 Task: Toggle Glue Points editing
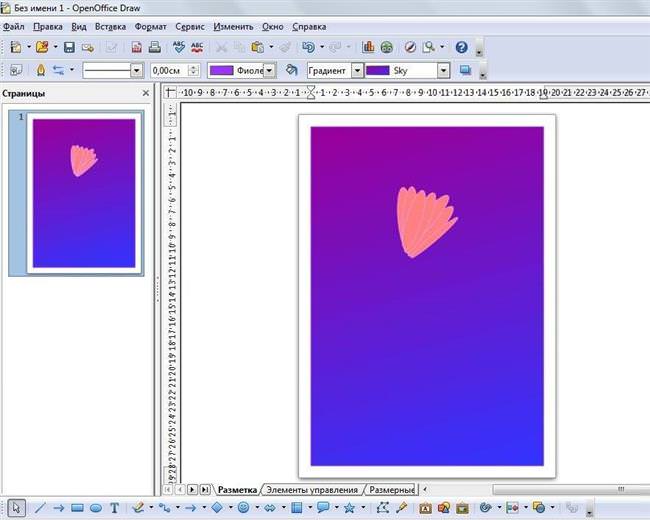pyautogui.click(x=401, y=508)
